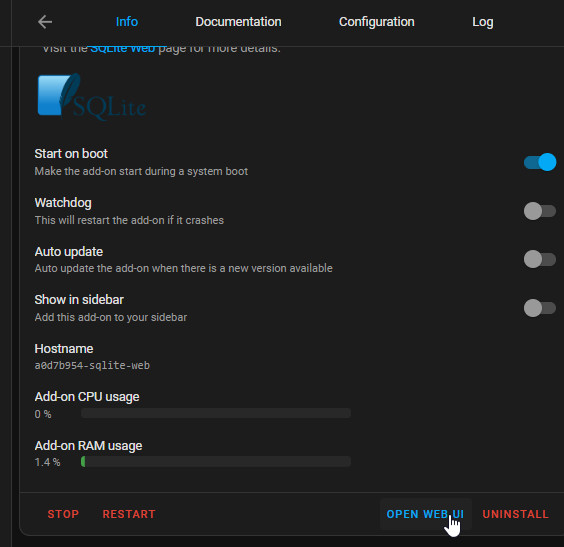The image size is (564, 547).
Task: Open the add-on web UI
Action: click(426, 514)
